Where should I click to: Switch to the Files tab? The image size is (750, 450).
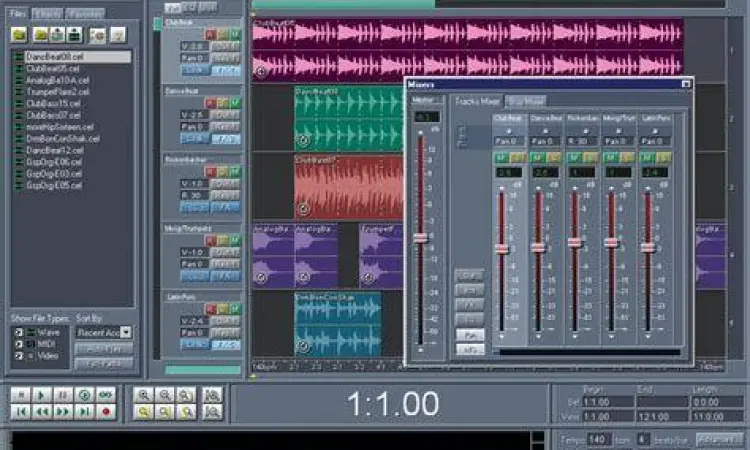click(18, 13)
